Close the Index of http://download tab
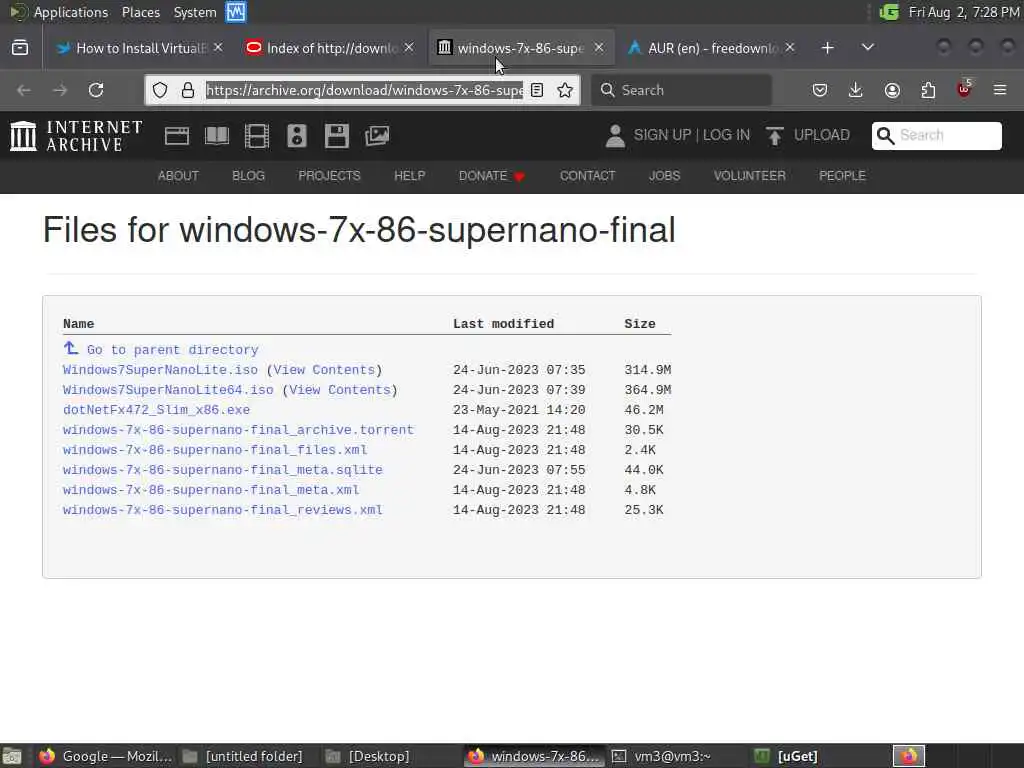This screenshot has height=768, width=1024. [x=409, y=48]
